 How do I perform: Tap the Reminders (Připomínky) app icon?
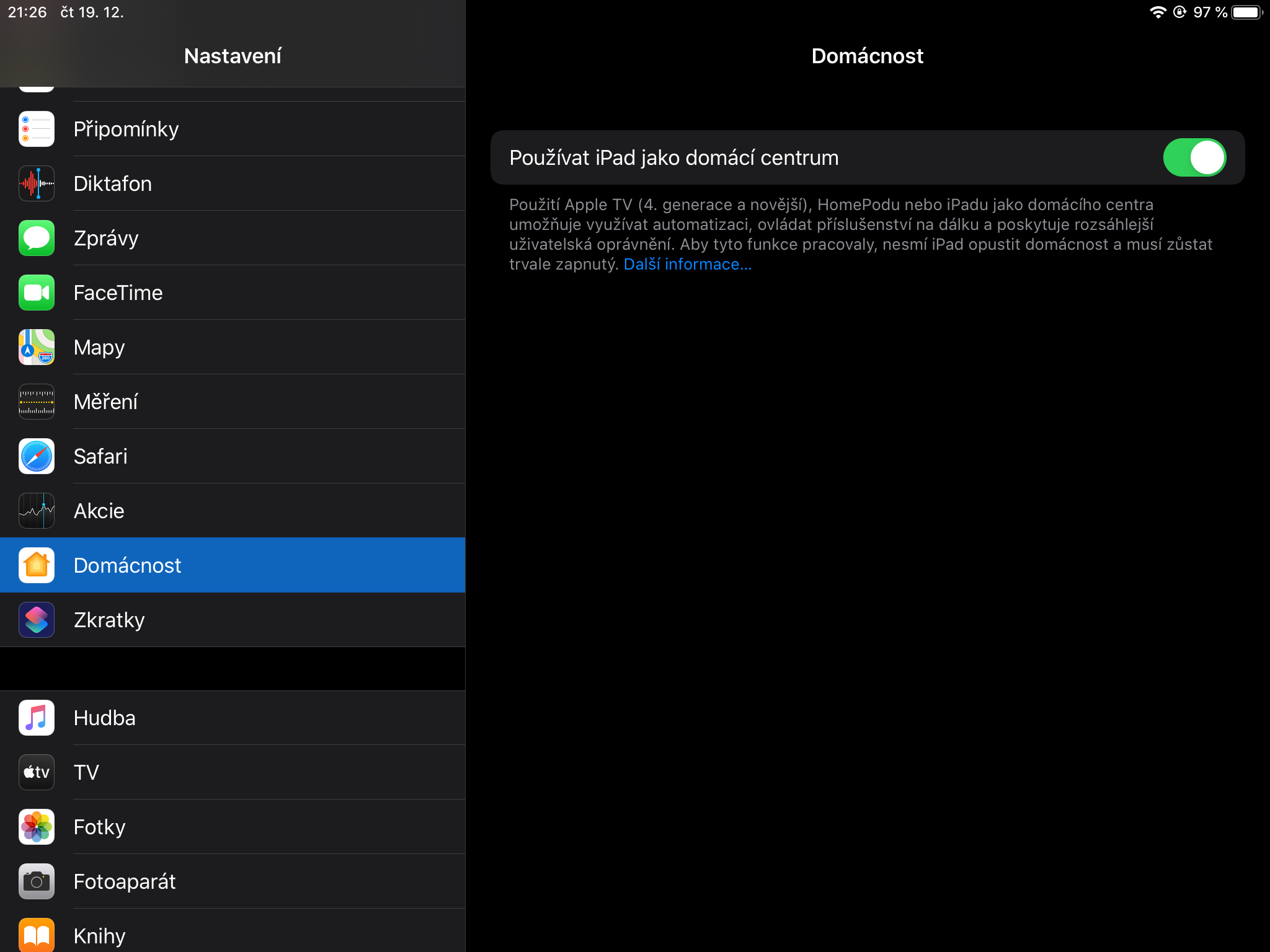tap(37, 129)
